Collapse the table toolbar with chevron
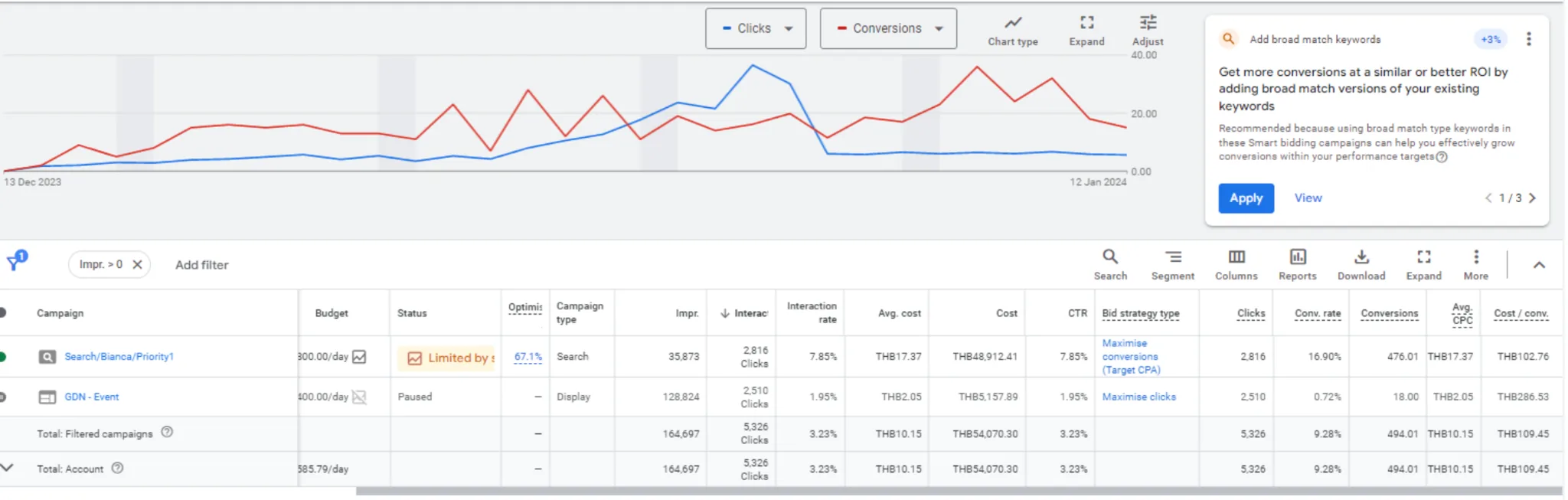The image size is (1568, 500). [1539, 265]
